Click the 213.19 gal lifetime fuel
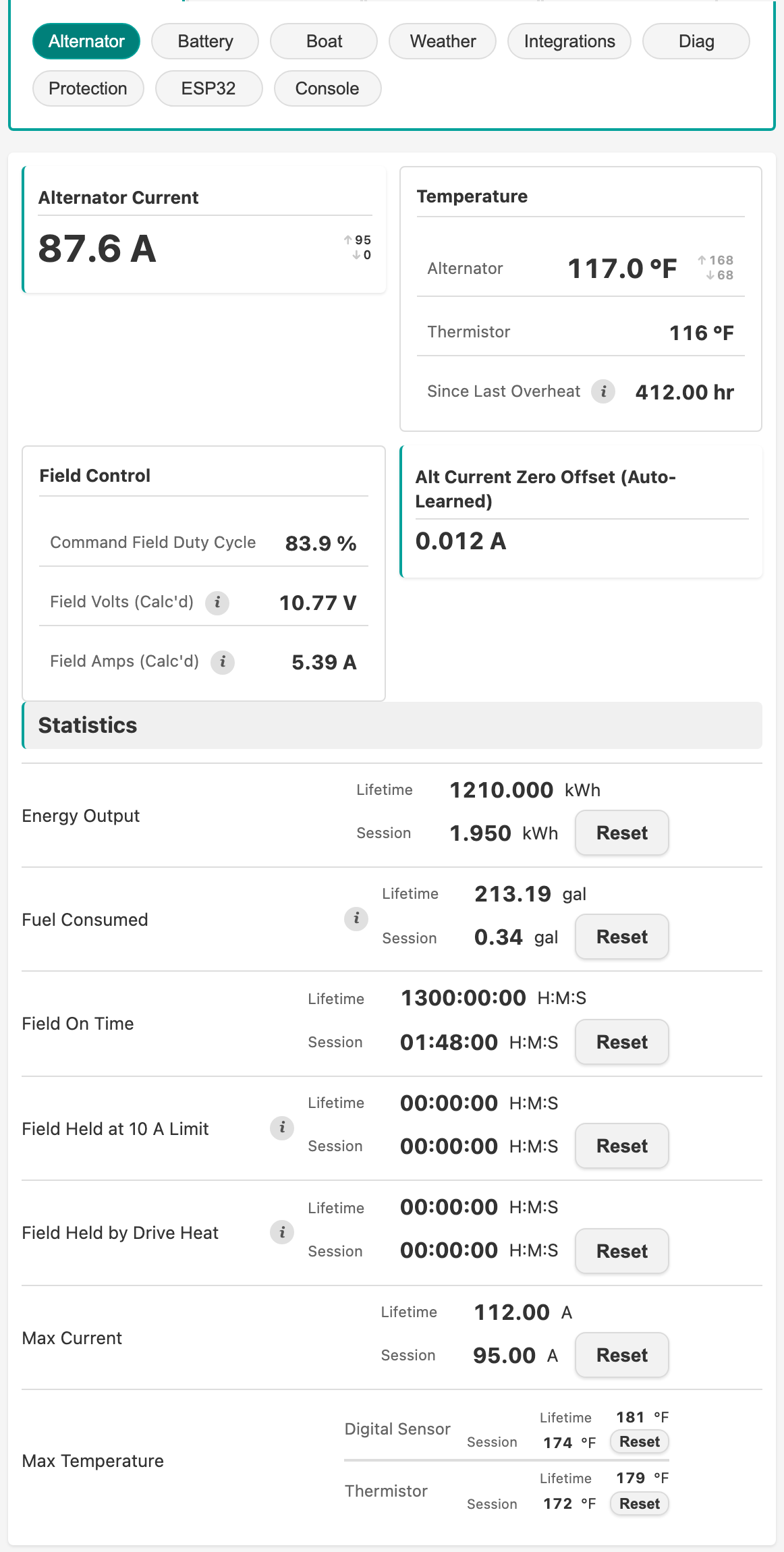Viewport: 784px width, 1552px height. coord(530,894)
